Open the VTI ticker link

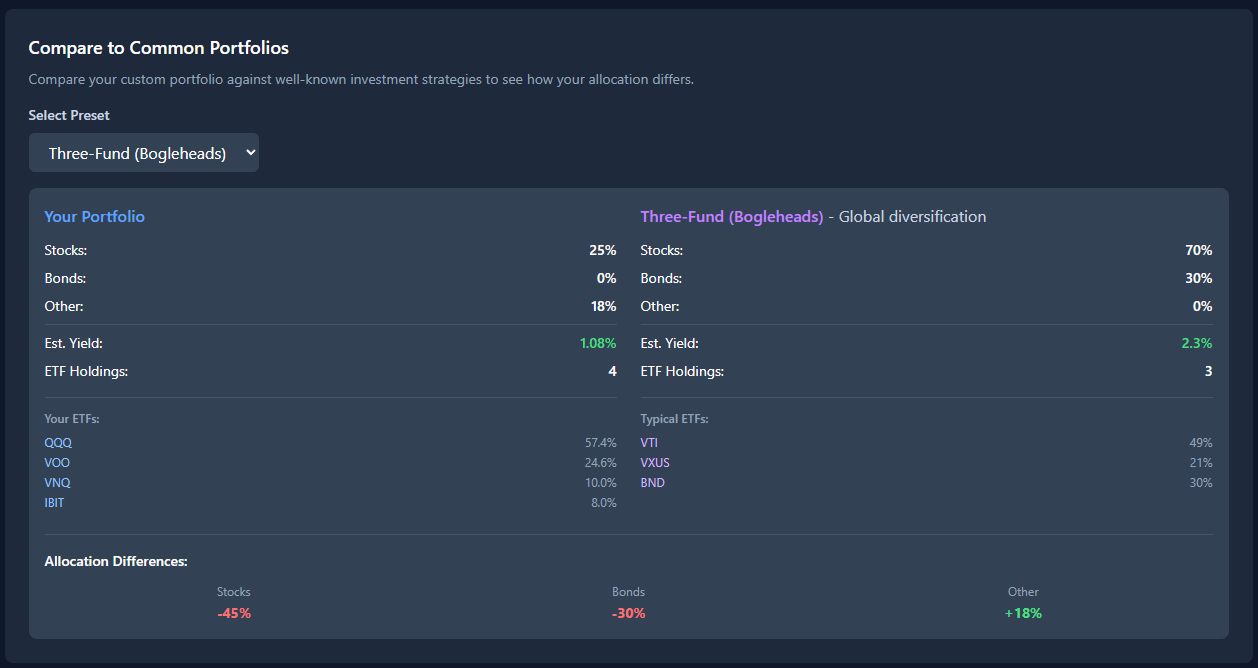(648, 442)
